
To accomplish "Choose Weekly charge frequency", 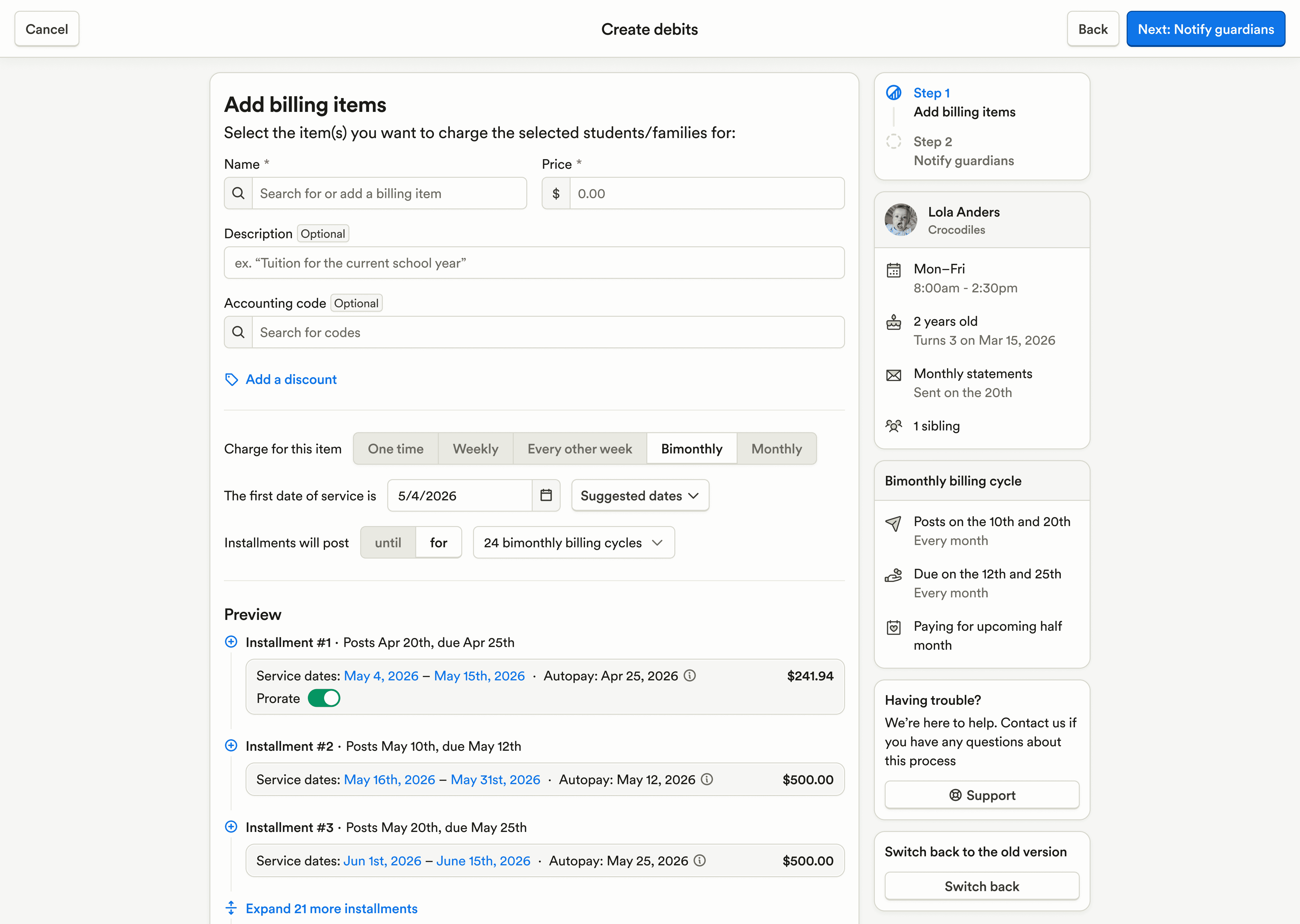I will point(475,448).
